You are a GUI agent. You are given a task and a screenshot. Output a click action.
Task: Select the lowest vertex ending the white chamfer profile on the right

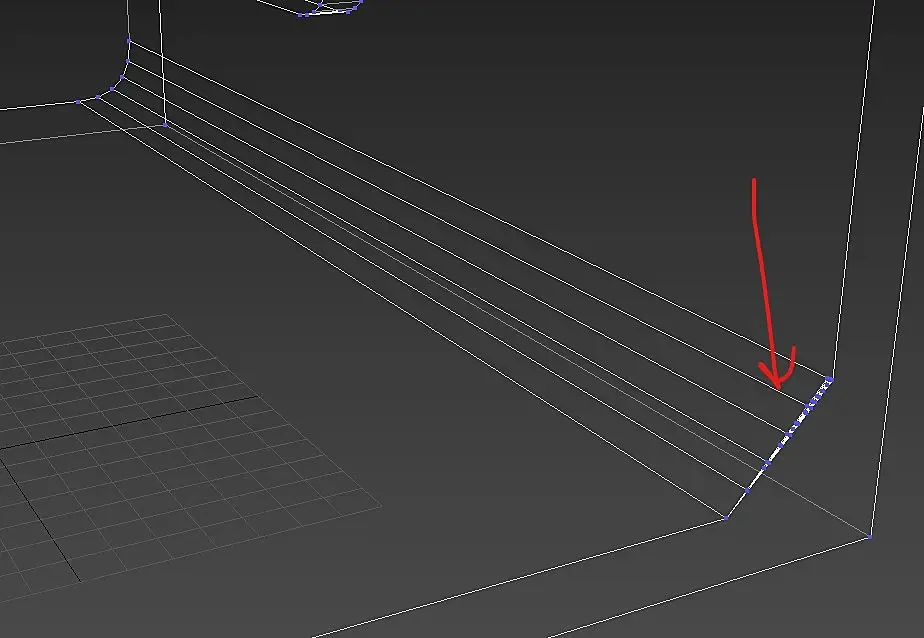(x=726, y=518)
